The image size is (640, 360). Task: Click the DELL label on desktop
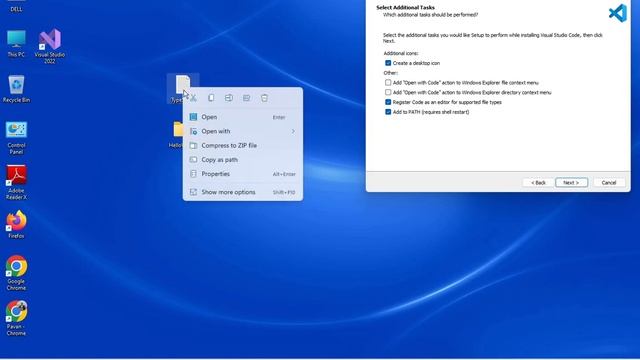16,9
